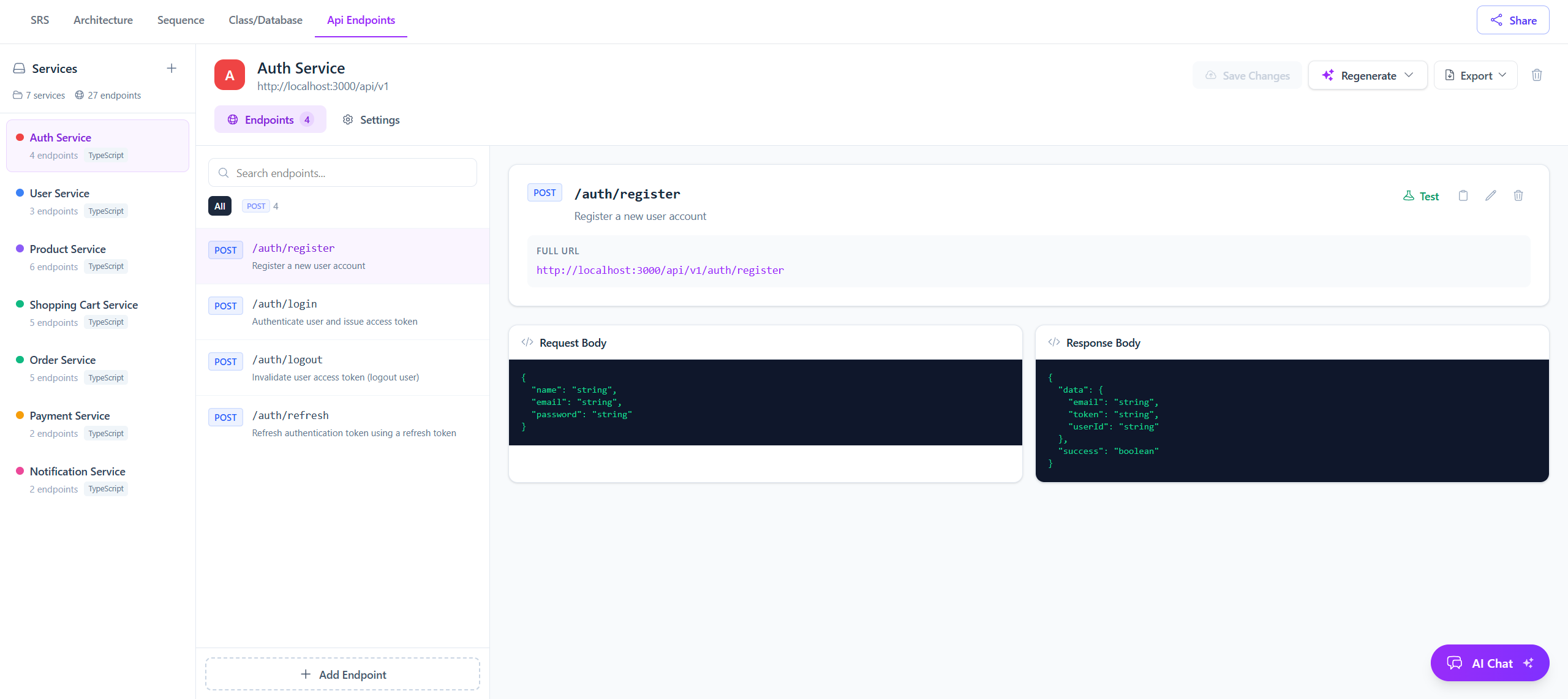
Task: Open the Sequence tab
Action: coord(180,20)
